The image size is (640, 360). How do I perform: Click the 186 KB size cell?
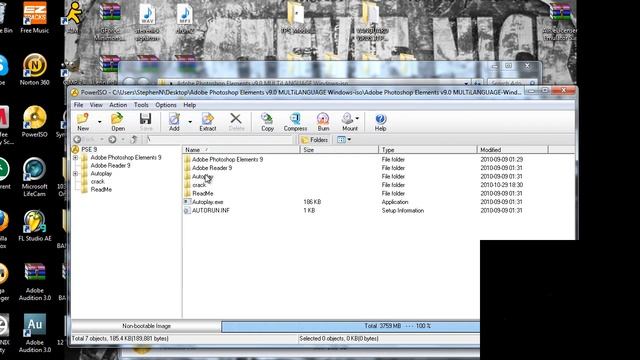pos(312,202)
